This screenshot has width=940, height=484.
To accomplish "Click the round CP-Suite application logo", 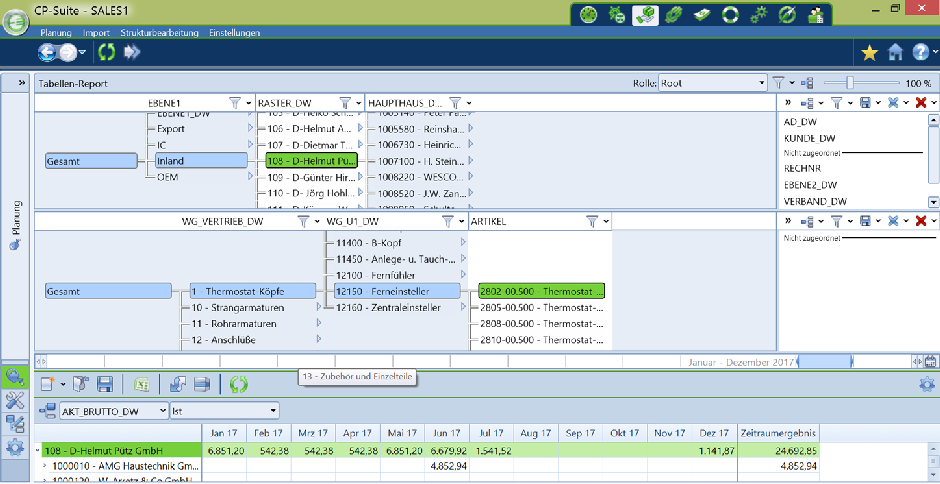I will 16,23.
